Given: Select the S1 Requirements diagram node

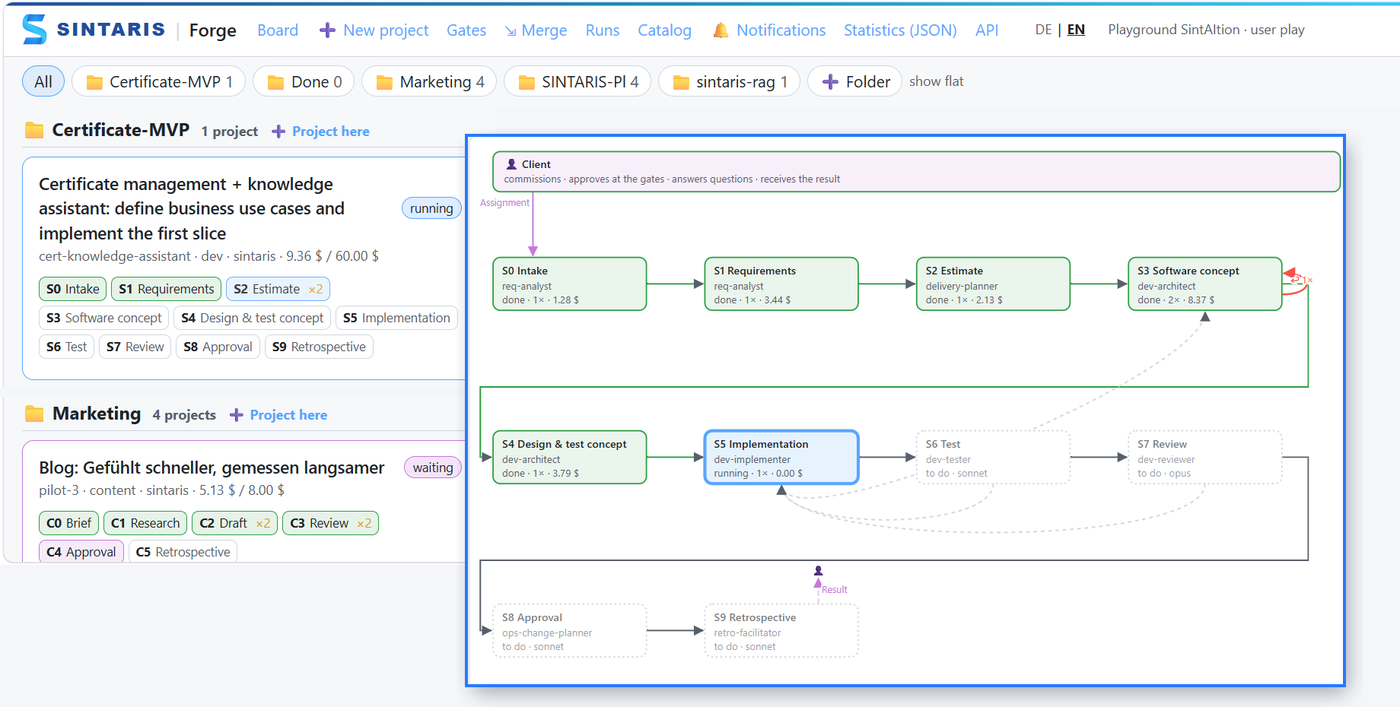Looking at the screenshot, I should point(781,284).
